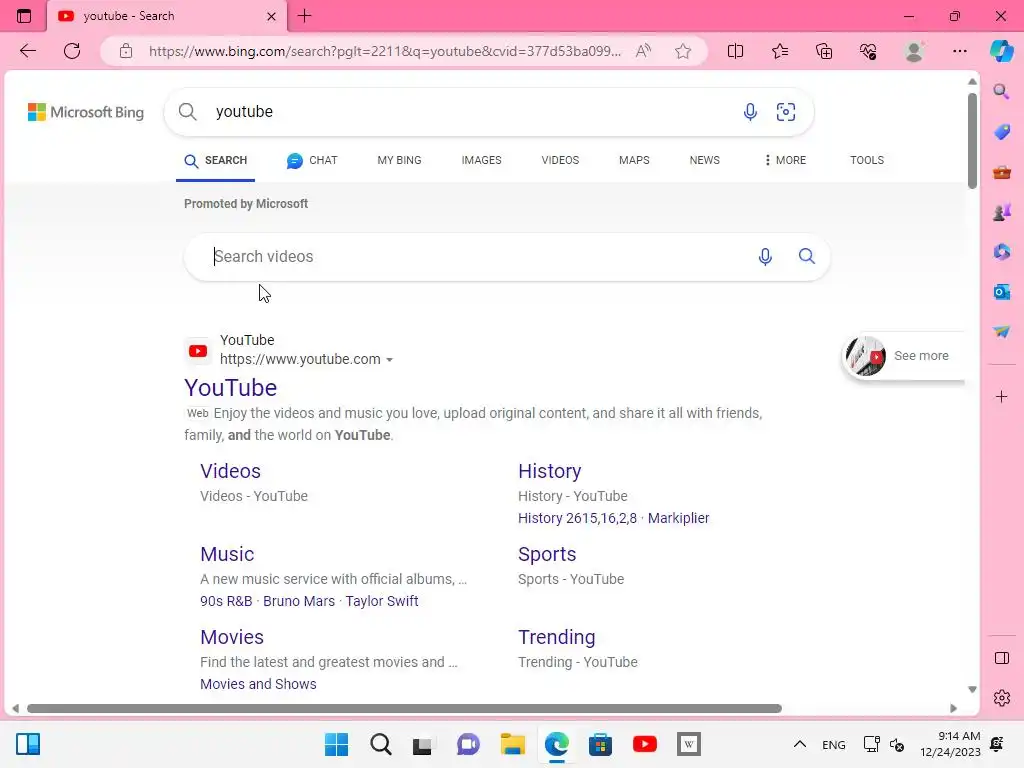Open the Music sitelink

227,554
